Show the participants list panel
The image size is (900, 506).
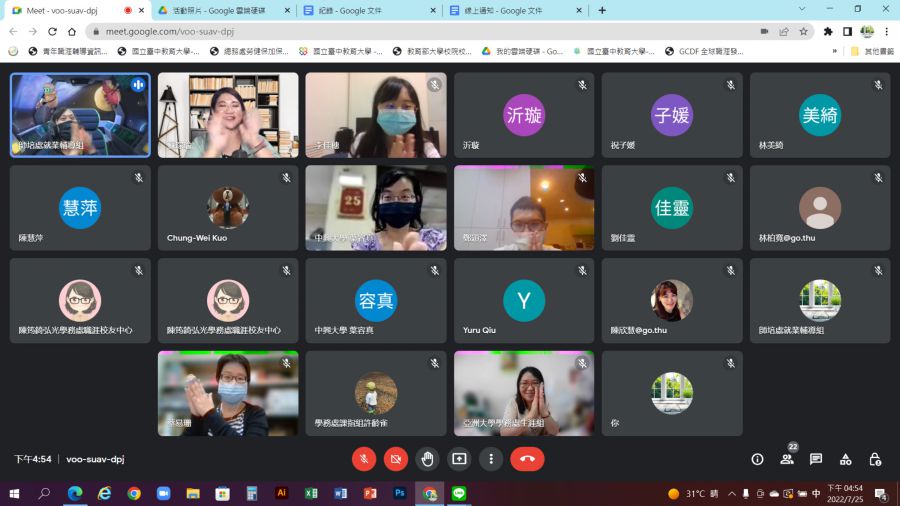coord(787,459)
